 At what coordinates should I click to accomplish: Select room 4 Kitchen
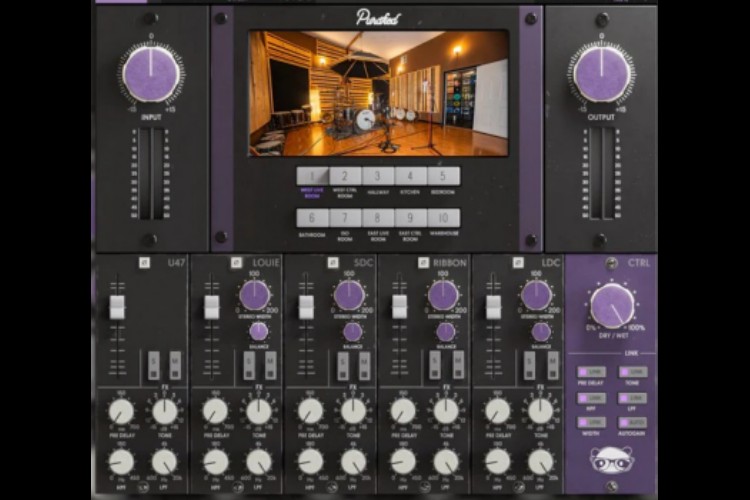(x=410, y=176)
